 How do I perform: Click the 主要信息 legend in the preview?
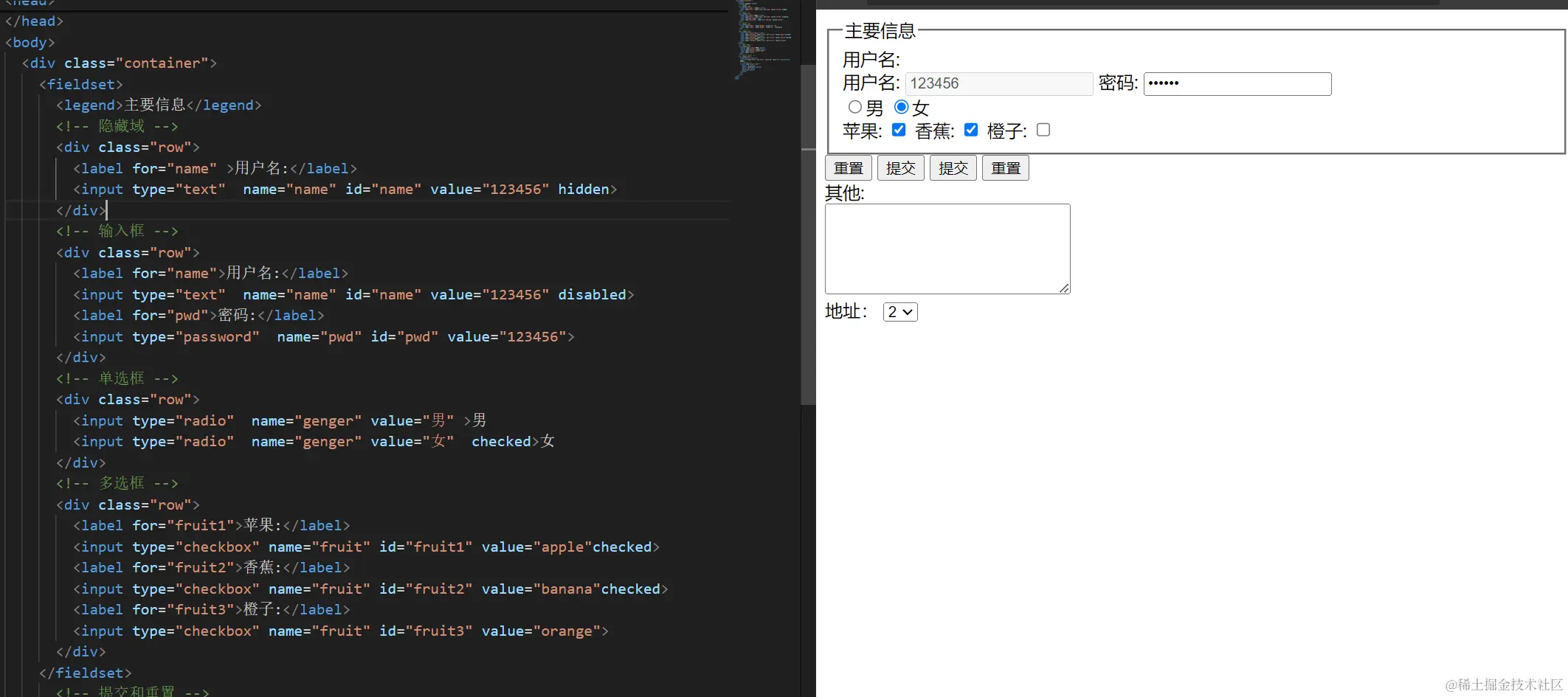[880, 30]
